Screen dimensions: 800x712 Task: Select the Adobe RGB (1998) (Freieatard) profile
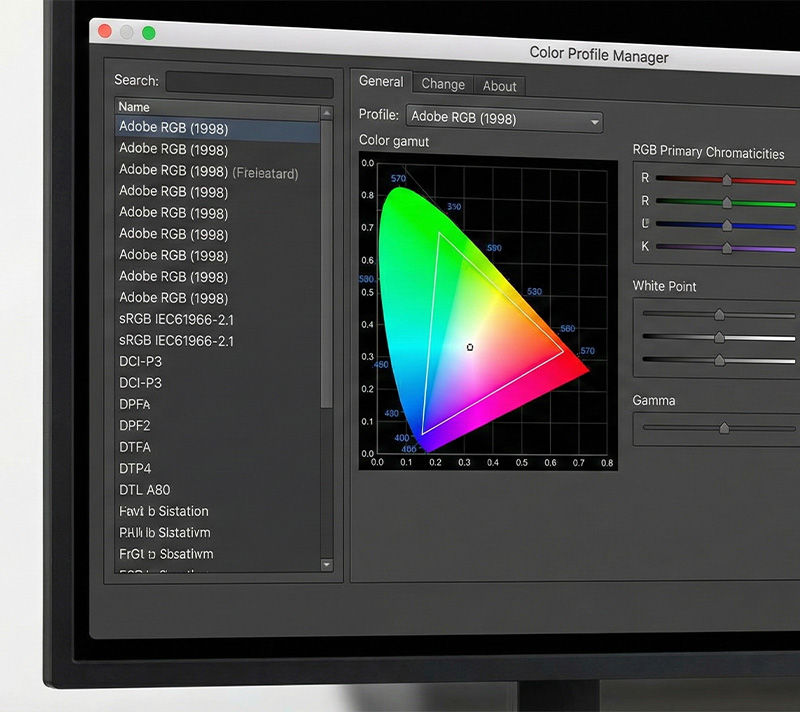click(x=208, y=172)
